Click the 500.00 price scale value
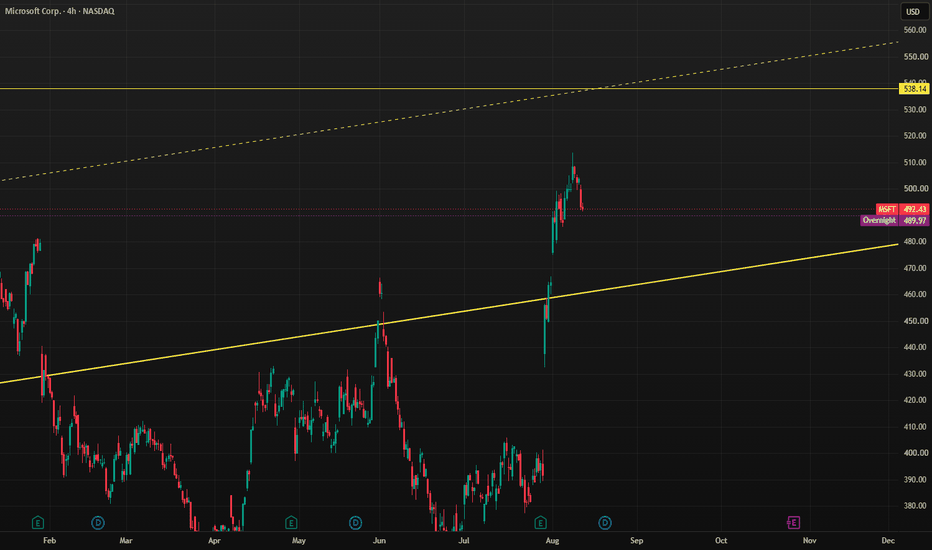Viewport: 932px width, 550px height. [x=915, y=188]
